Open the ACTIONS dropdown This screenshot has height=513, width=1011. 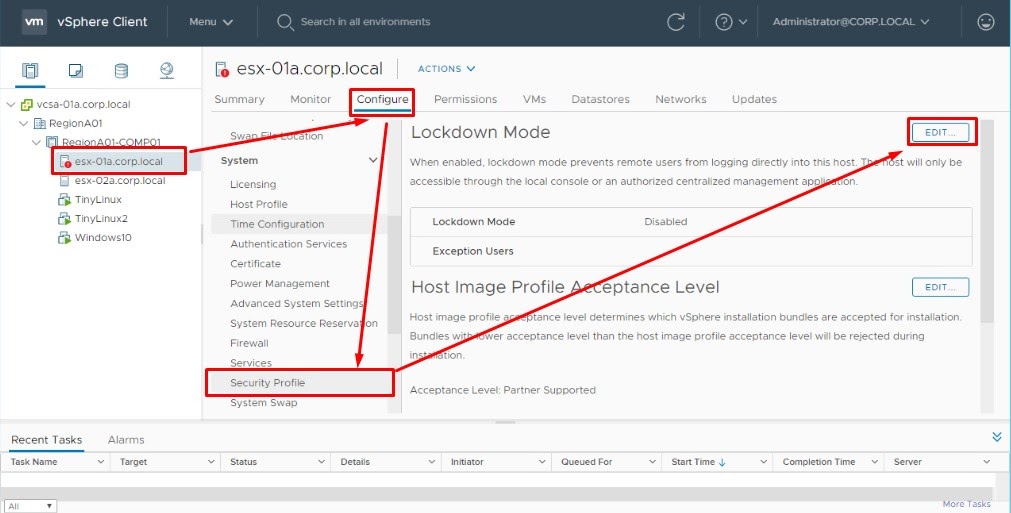446,69
